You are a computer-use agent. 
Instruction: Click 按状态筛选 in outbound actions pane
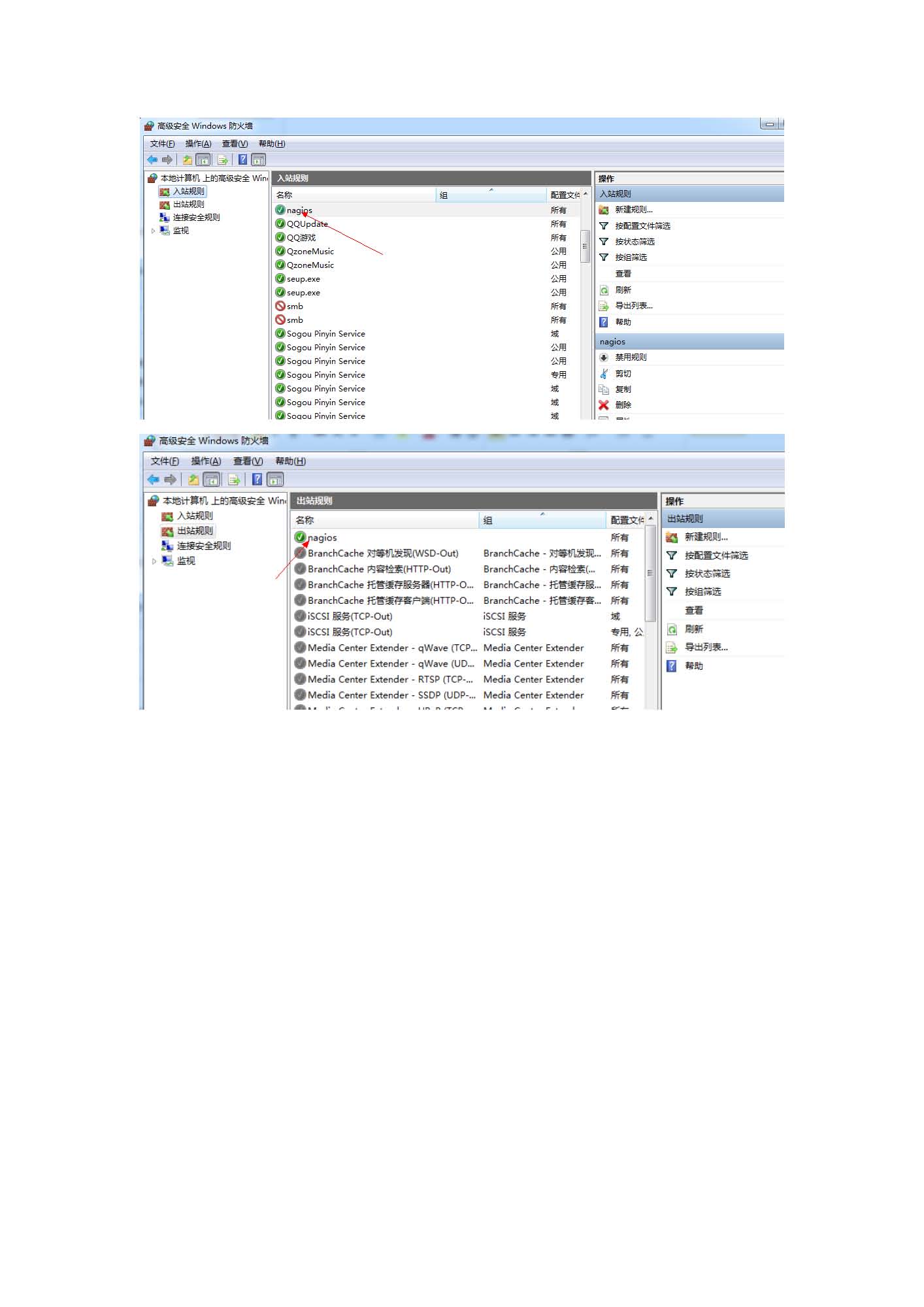coord(707,574)
